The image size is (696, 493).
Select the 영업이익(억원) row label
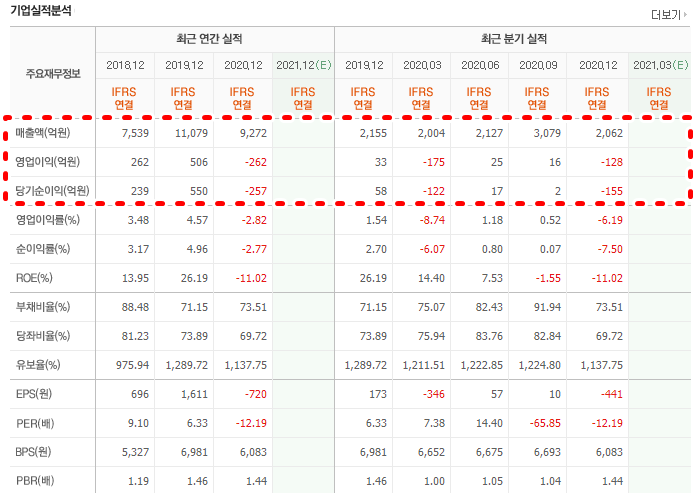coord(47,162)
